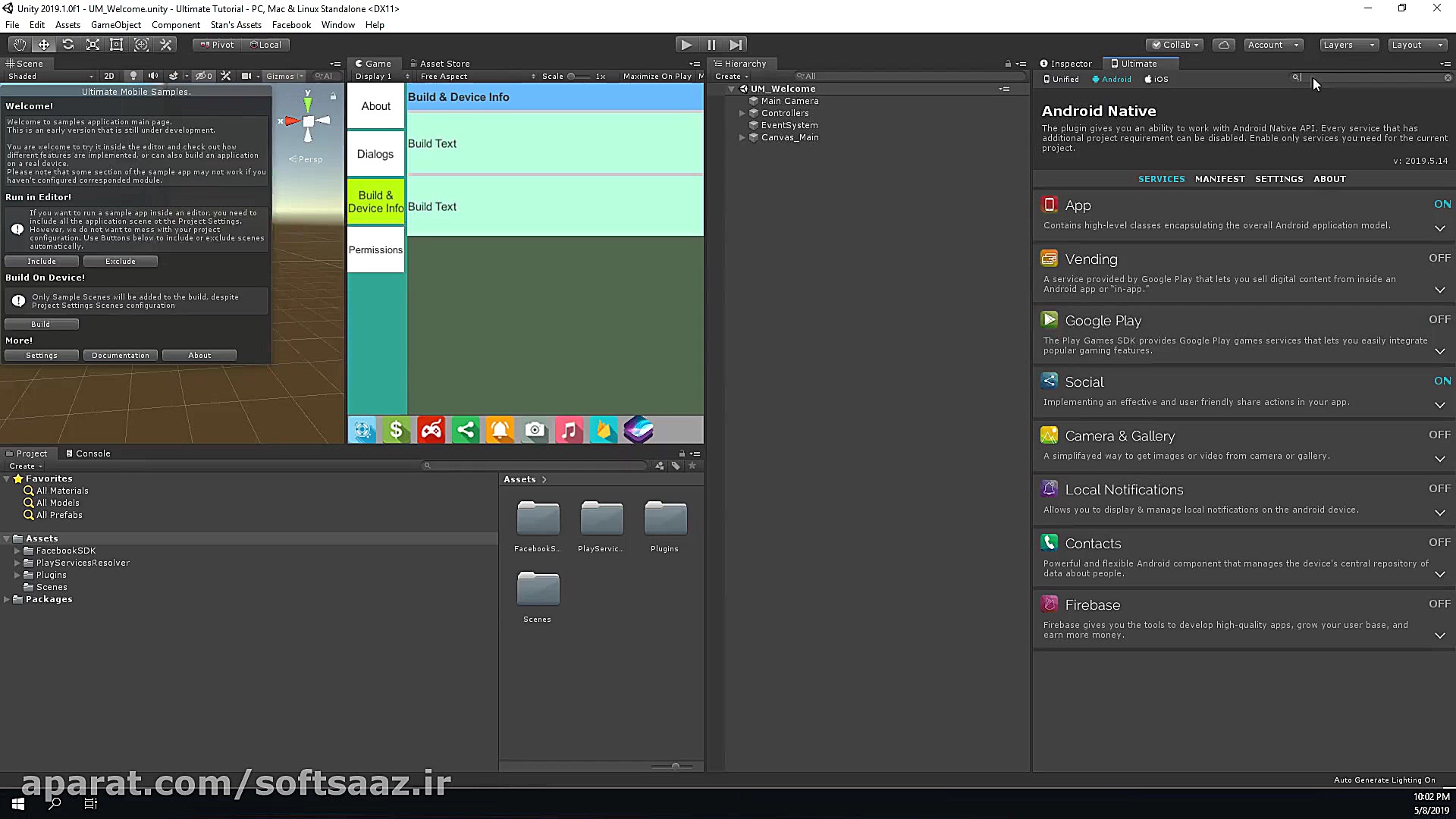
Task: Click the Include button
Action: [42, 261]
